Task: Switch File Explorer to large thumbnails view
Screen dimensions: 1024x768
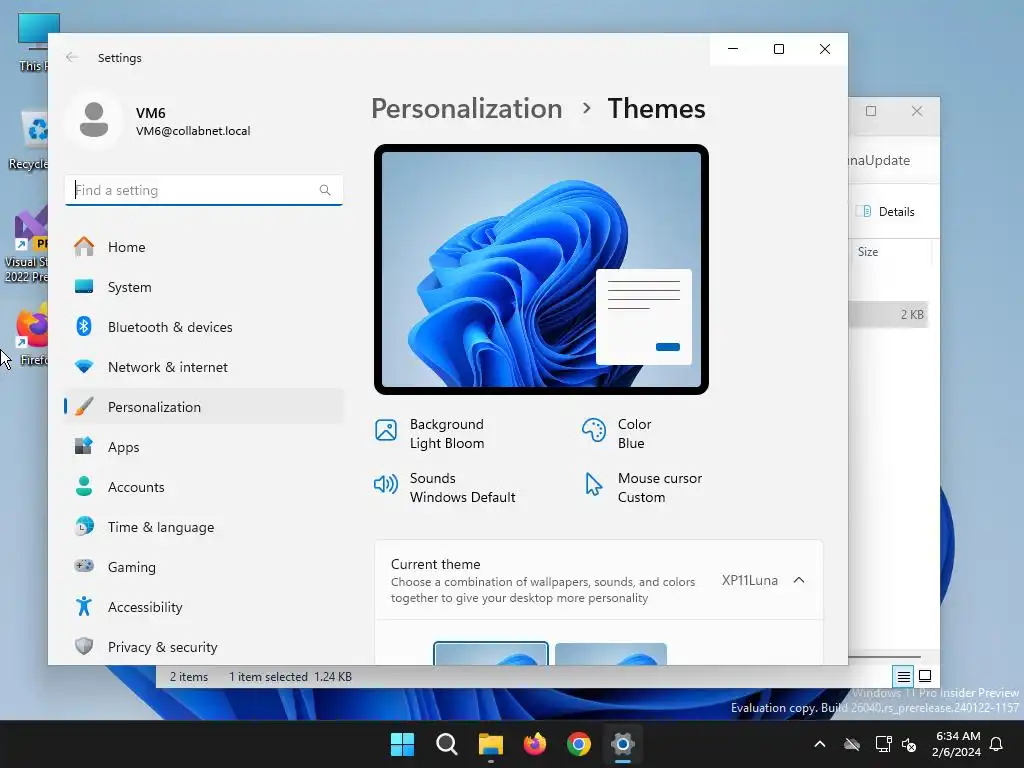Action: pos(925,676)
